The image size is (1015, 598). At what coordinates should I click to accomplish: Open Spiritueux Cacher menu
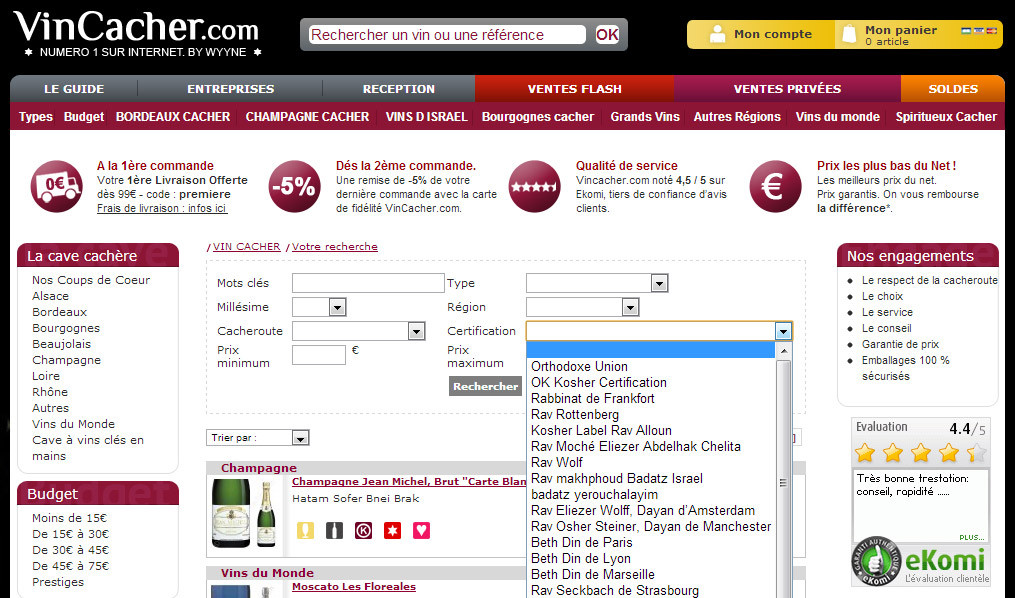point(946,116)
